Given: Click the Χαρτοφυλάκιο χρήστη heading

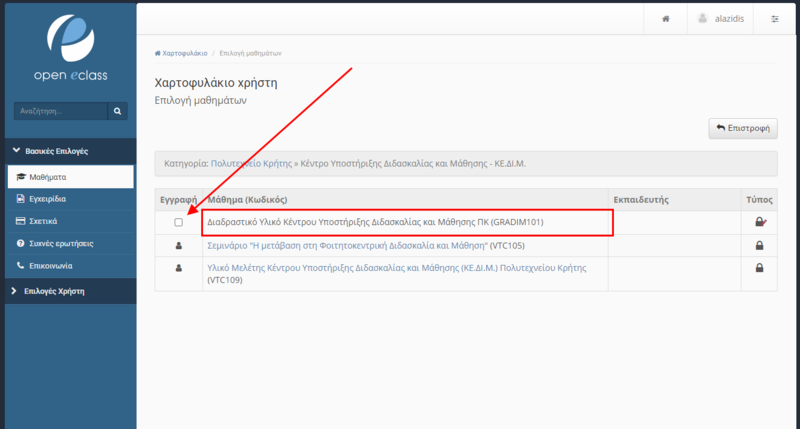Looking at the screenshot, I should [216, 83].
